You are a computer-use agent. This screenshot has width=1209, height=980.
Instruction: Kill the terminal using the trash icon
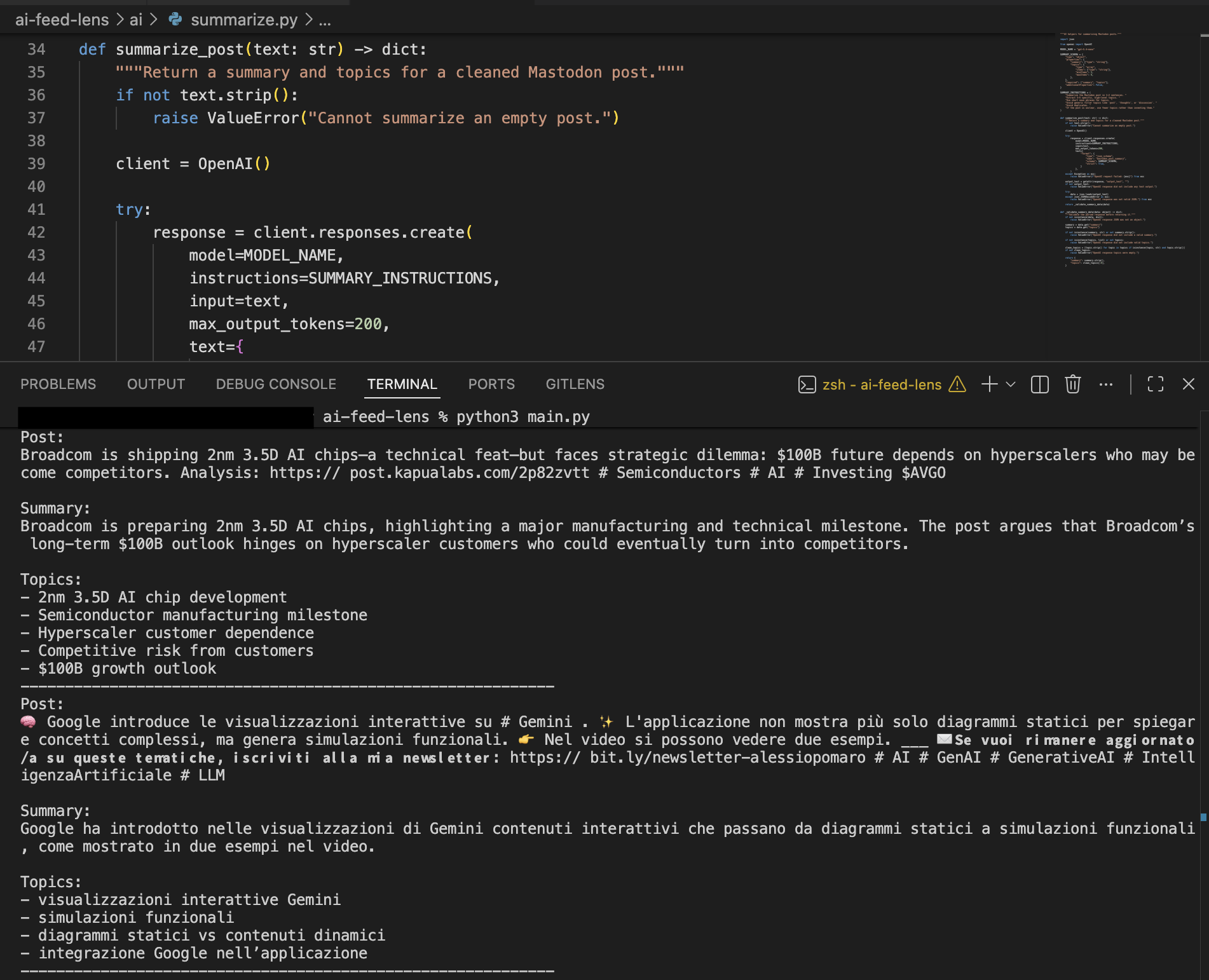pos(1072,385)
